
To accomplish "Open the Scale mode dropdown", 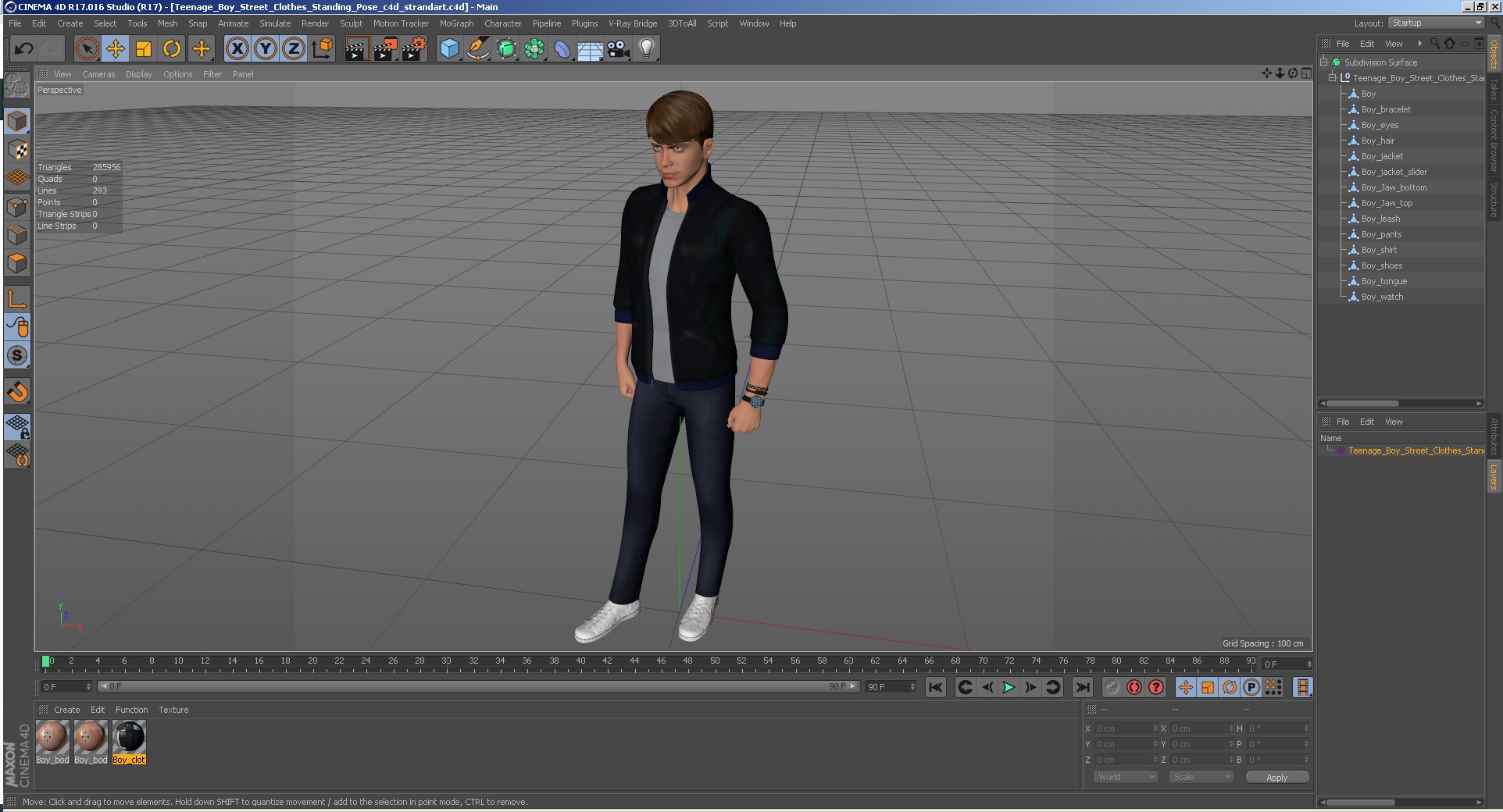I will [x=1201, y=777].
